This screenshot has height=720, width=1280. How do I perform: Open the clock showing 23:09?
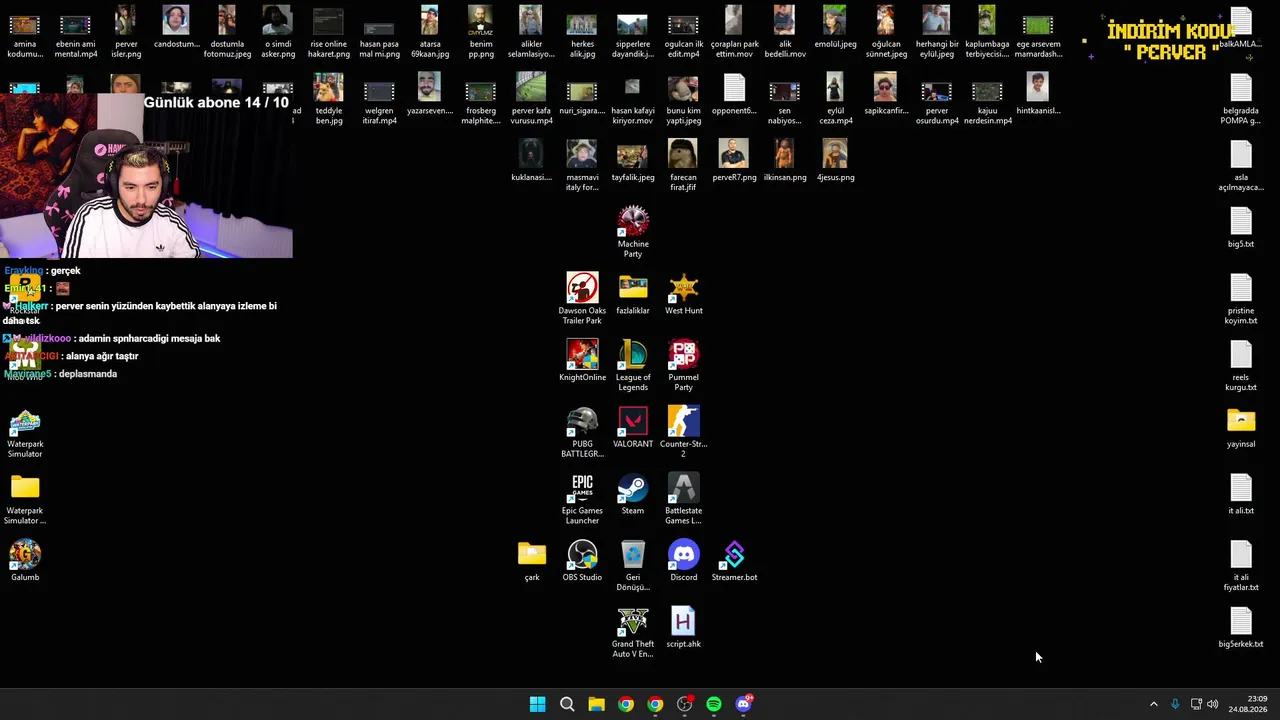click(x=1249, y=704)
